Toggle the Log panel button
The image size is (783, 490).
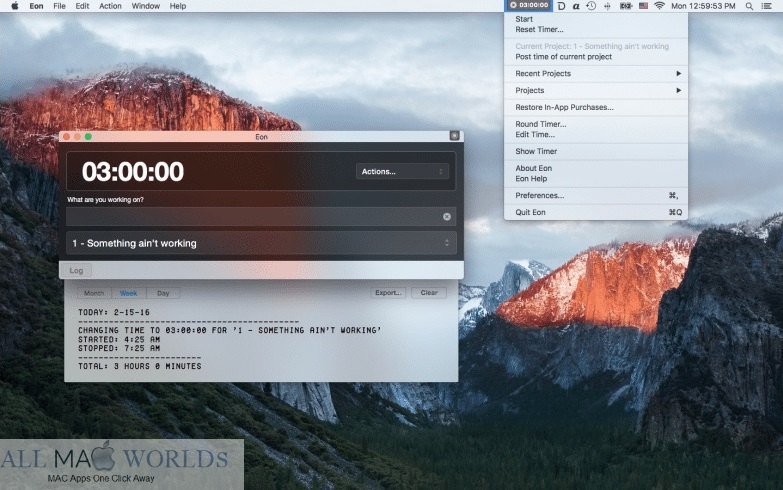point(76,271)
